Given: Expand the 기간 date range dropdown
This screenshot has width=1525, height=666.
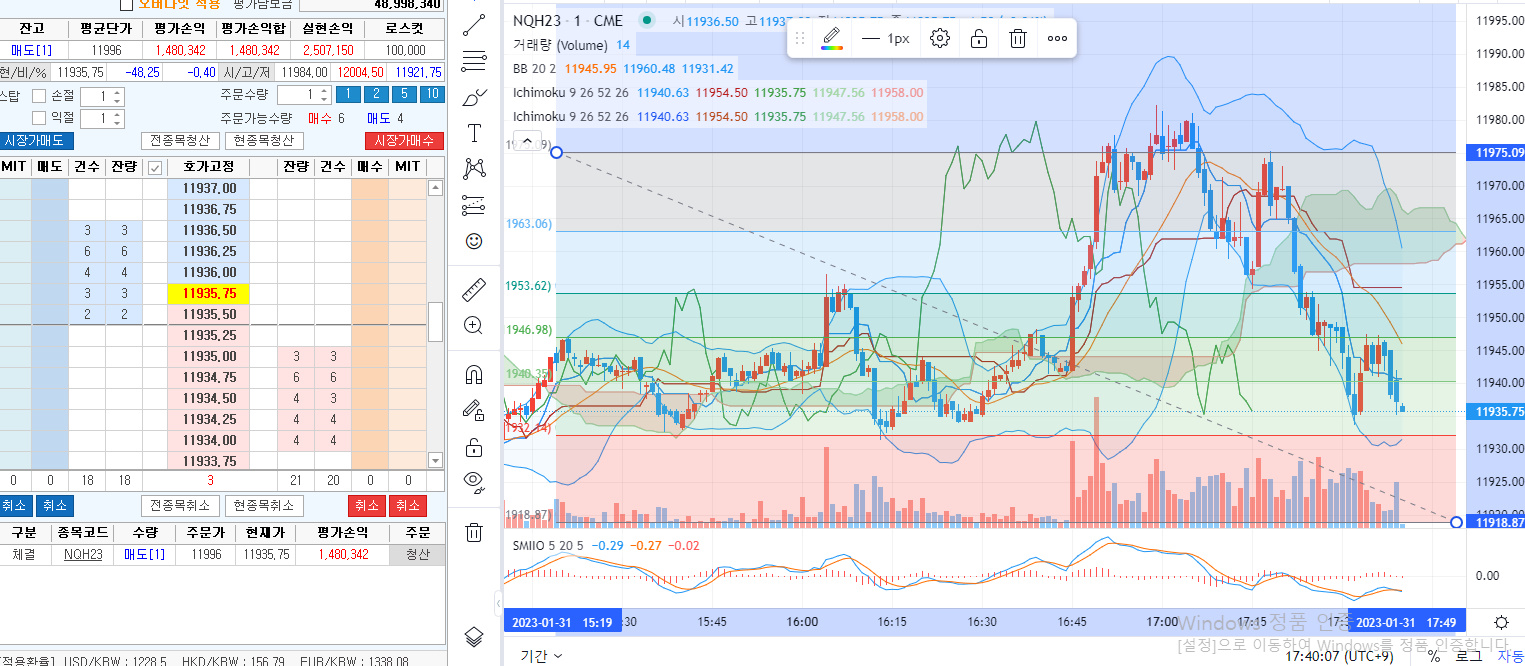Looking at the screenshot, I should [541, 655].
